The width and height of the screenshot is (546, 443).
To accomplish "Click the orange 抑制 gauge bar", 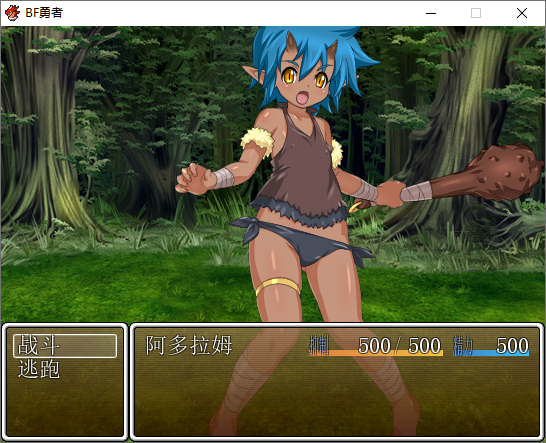I will 376,353.
